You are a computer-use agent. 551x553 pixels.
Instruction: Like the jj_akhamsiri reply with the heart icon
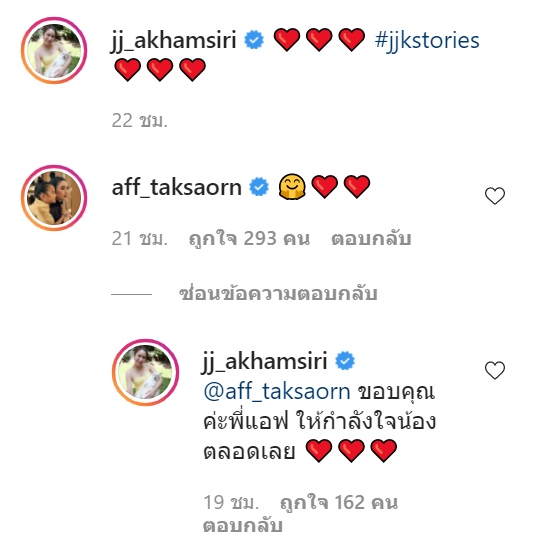[495, 370]
